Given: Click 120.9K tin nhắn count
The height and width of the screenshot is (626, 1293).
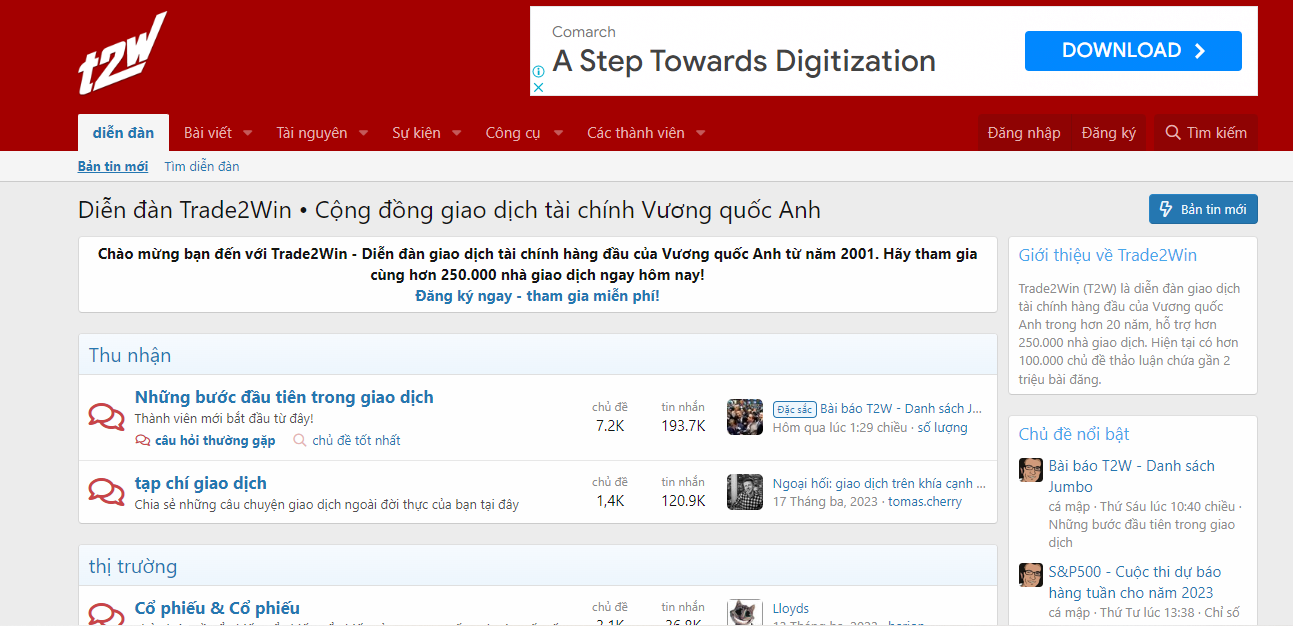Looking at the screenshot, I should coord(683,501).
